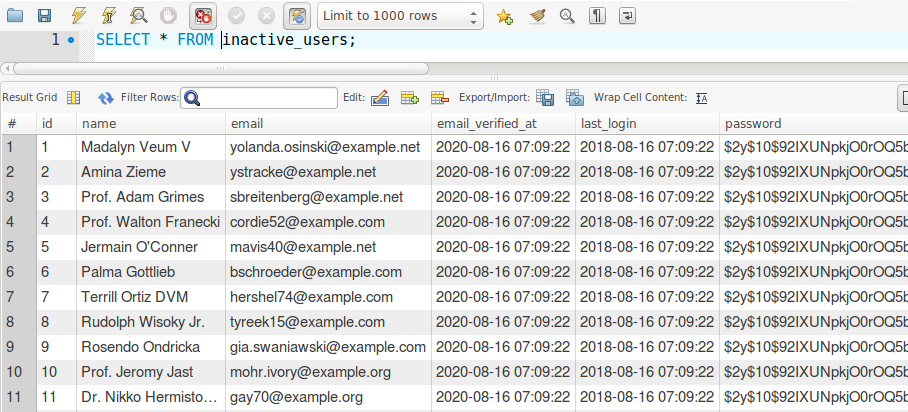Select the mavis40@example.net email cell
Screen dimensions: 908x412
[328, 247]
